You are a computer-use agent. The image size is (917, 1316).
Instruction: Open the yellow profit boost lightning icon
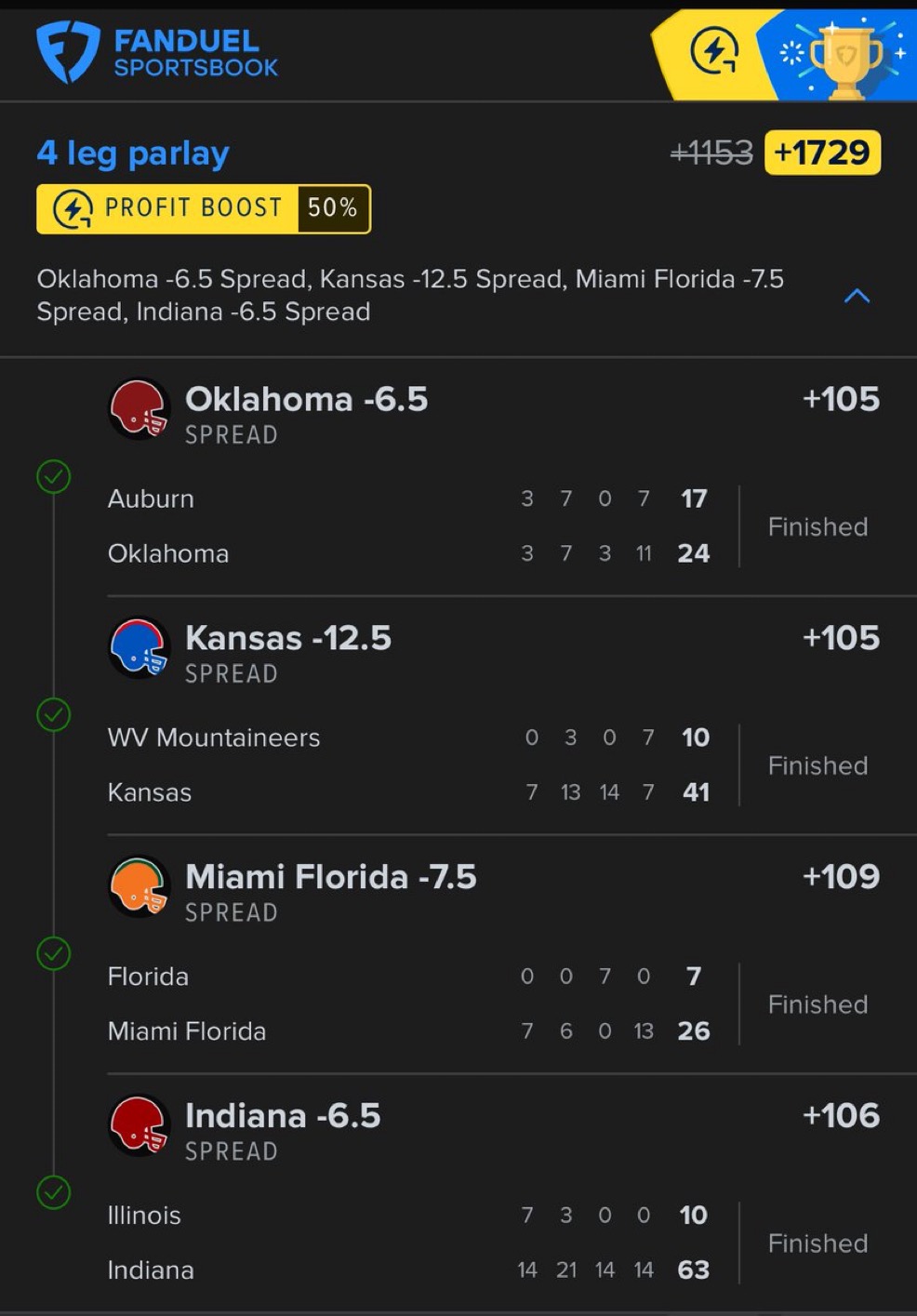tap(713, 51)
